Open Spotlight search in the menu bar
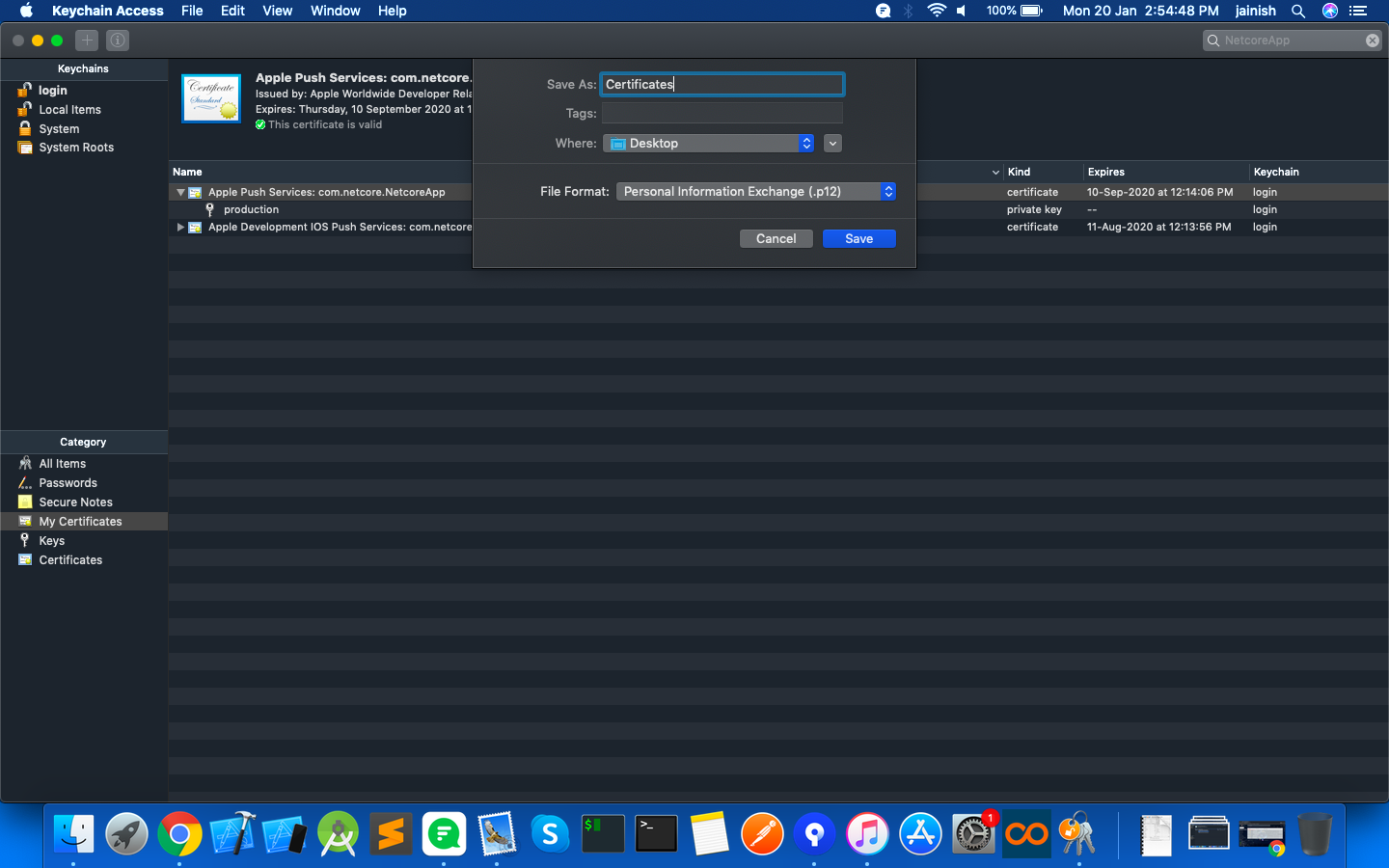This screenshot has width=1389, height=868. click(x=1298, y=11)
